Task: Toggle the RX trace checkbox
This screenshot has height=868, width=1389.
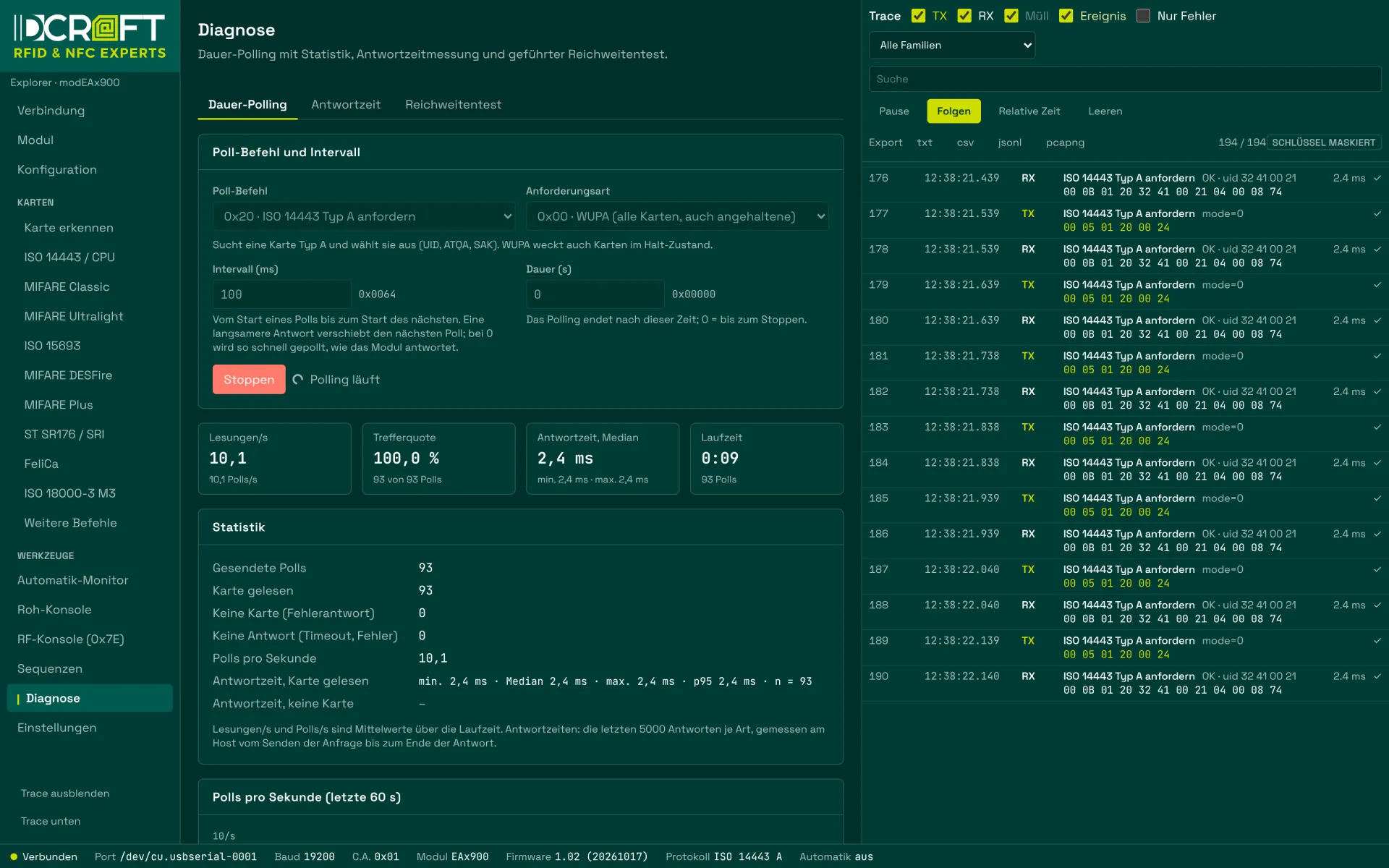Action: pos(964,16)
